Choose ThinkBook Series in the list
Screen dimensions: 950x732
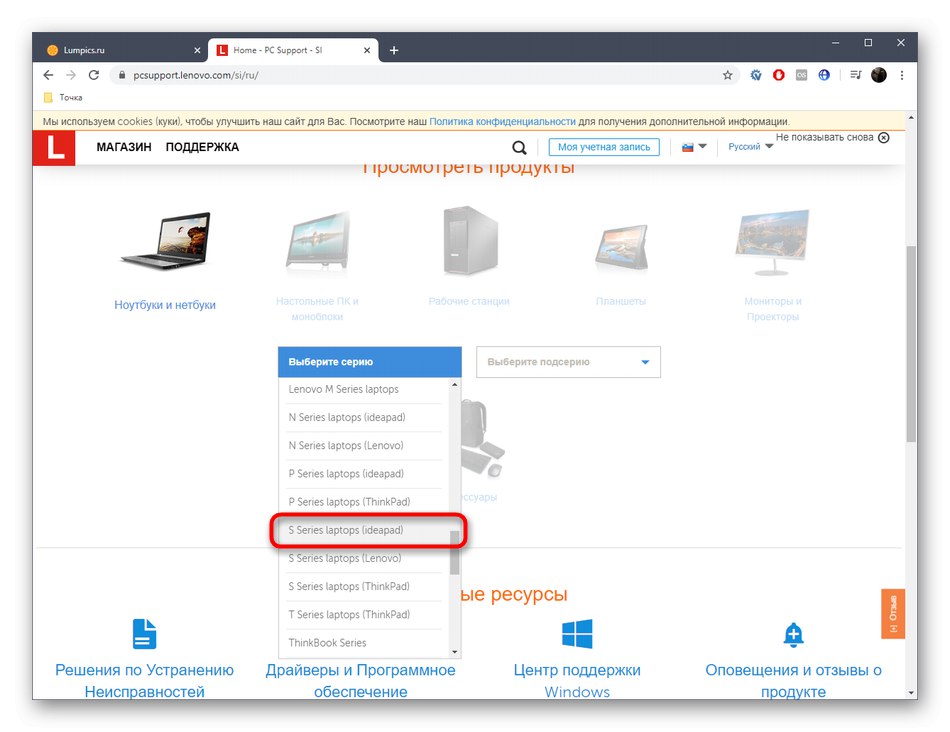(364, 643)
